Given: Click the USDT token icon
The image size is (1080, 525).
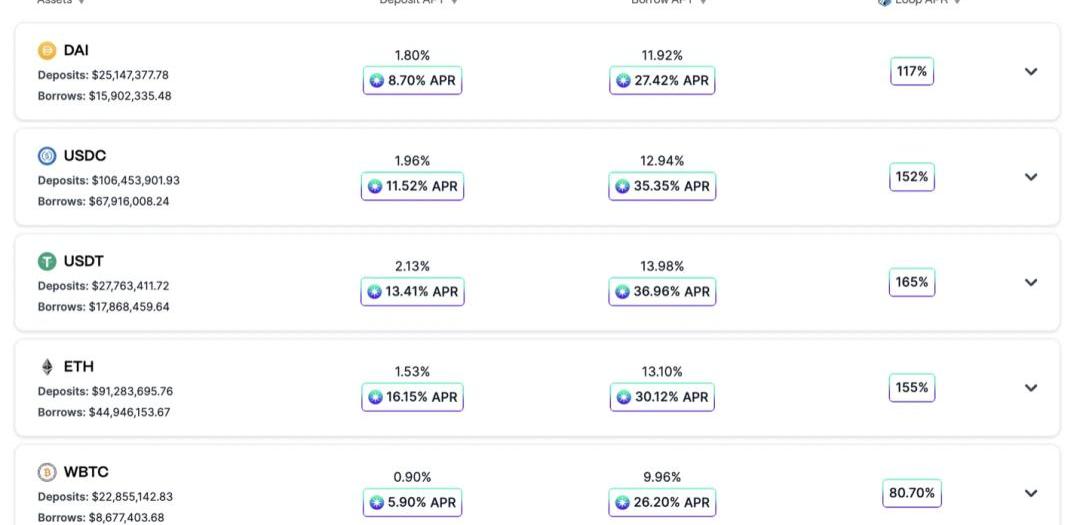Looking at the screenshot, I should click(x=47, y=262).
